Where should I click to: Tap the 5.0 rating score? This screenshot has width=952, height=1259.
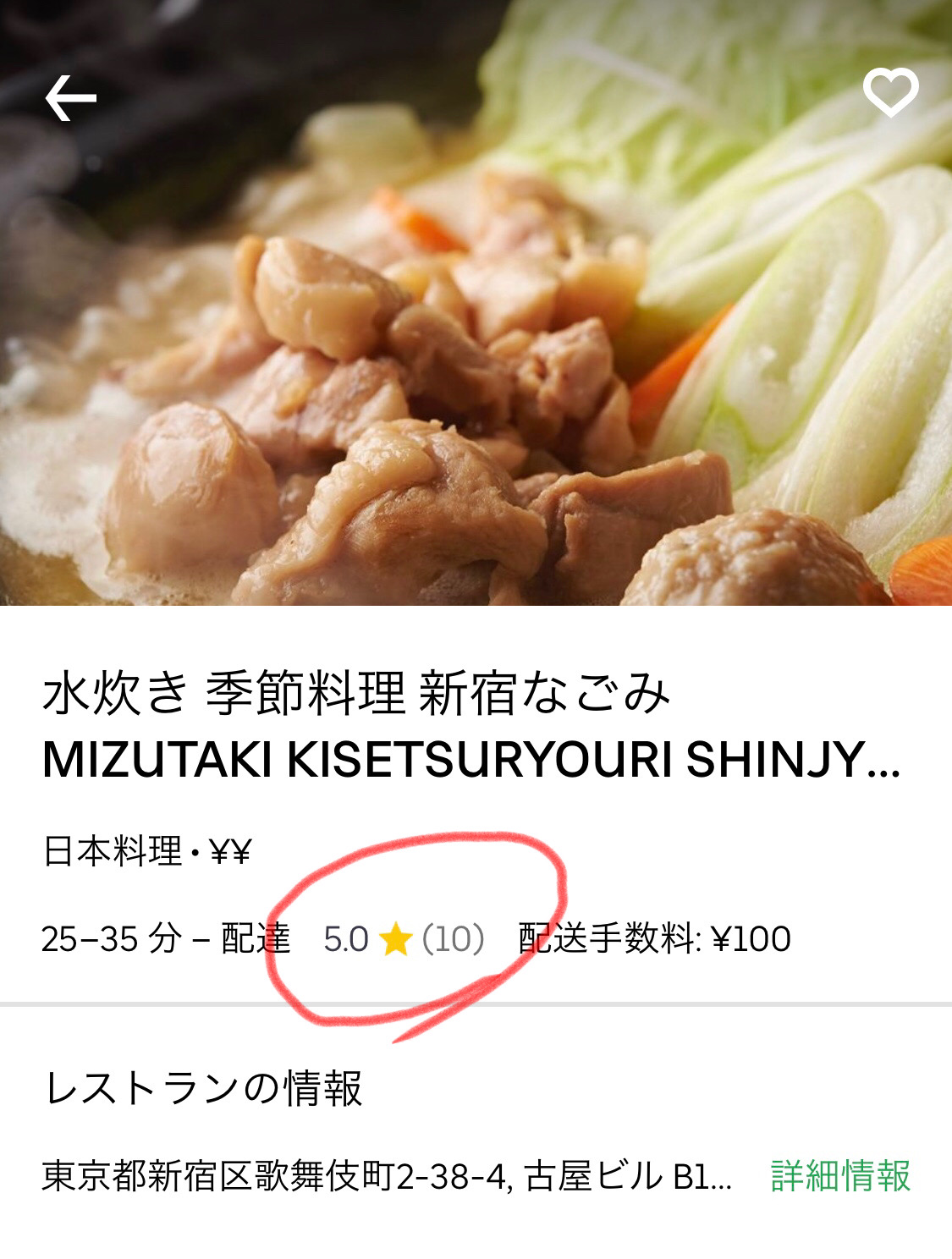click(346, 939)
